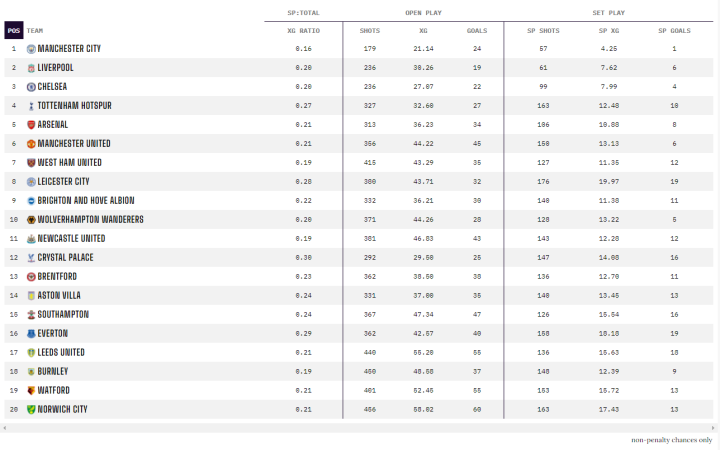The width and height of the screenshot is (720, 450).
Task: Click the Watford club crest icon
Action: pyautogui.click(x=31, y=390)
